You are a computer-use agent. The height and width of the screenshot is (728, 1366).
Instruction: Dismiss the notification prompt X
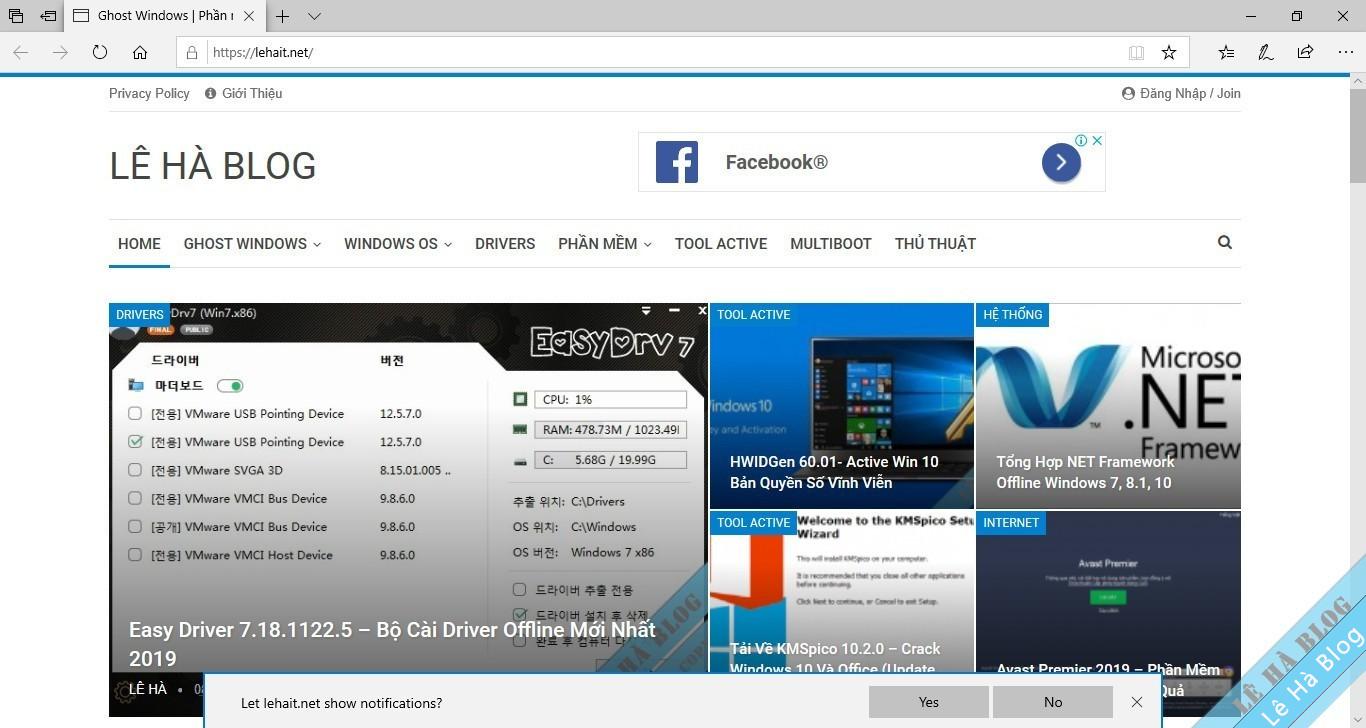pyautogui.click(x=1137, y=702)
